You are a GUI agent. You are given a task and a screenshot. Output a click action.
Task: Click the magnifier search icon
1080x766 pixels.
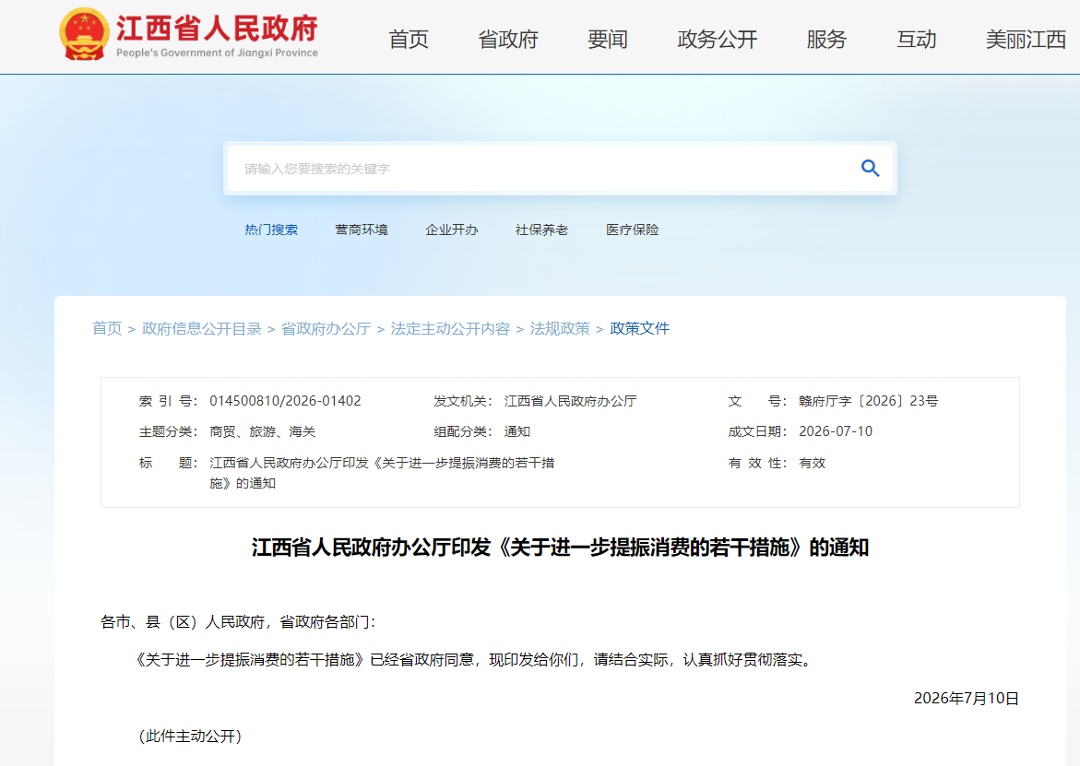pyautogui.click(x=870, y=168)
